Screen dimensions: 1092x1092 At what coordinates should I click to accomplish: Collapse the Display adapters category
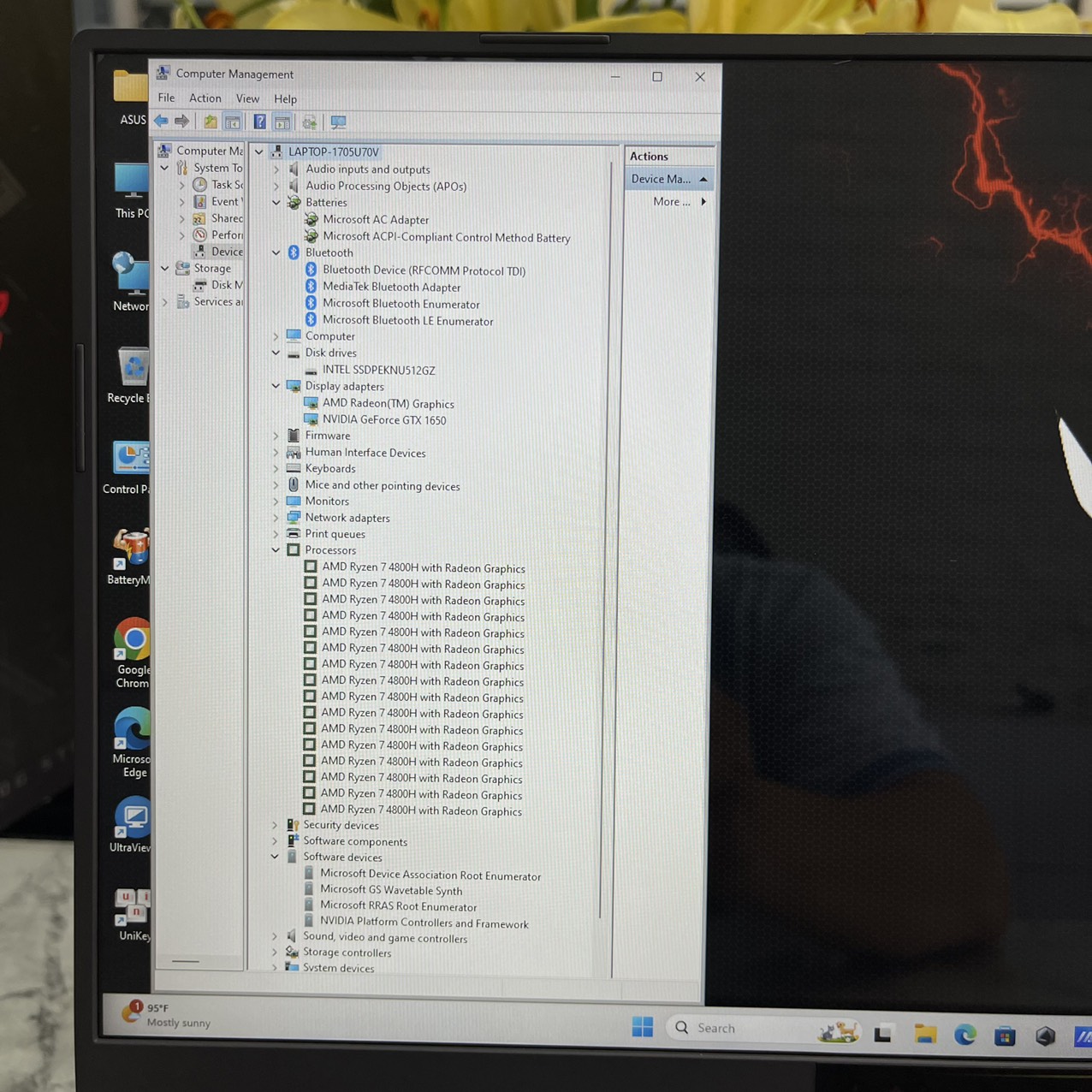276,386
